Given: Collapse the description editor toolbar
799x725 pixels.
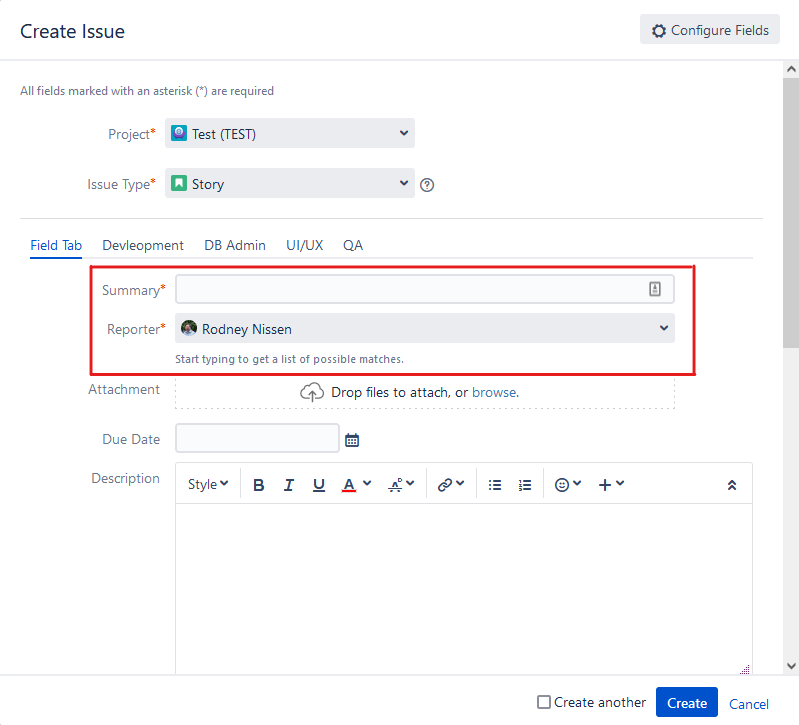Looking at the screenshot, I should (731, 485).
